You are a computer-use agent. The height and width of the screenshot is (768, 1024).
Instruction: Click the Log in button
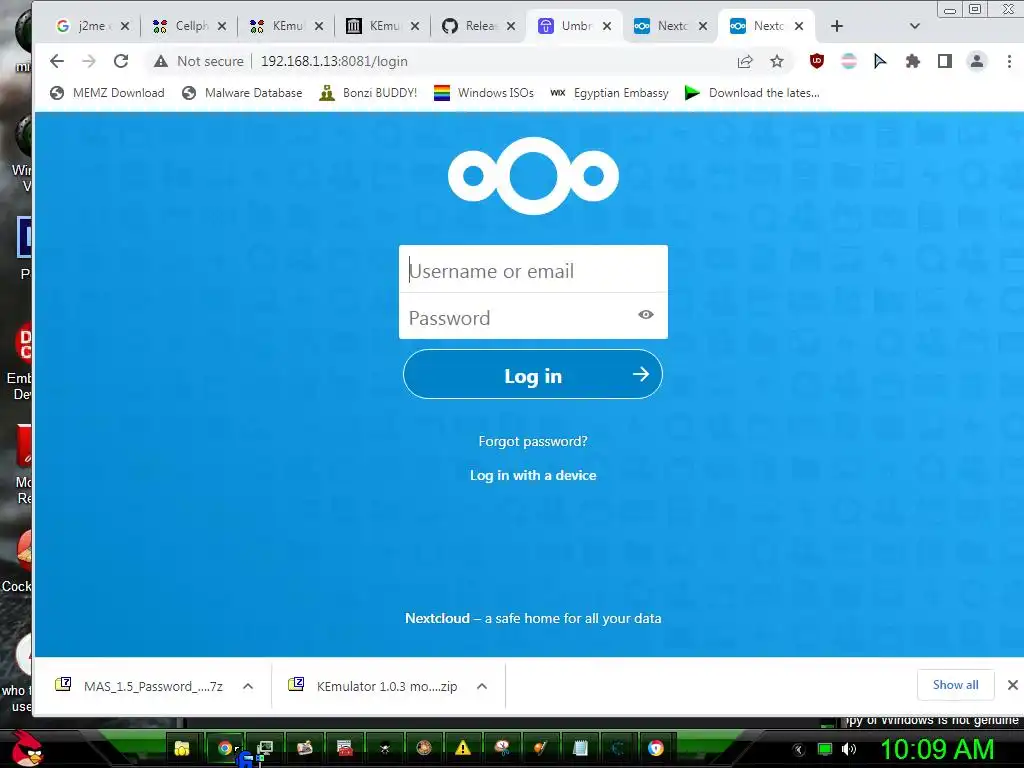pos(533,374)
